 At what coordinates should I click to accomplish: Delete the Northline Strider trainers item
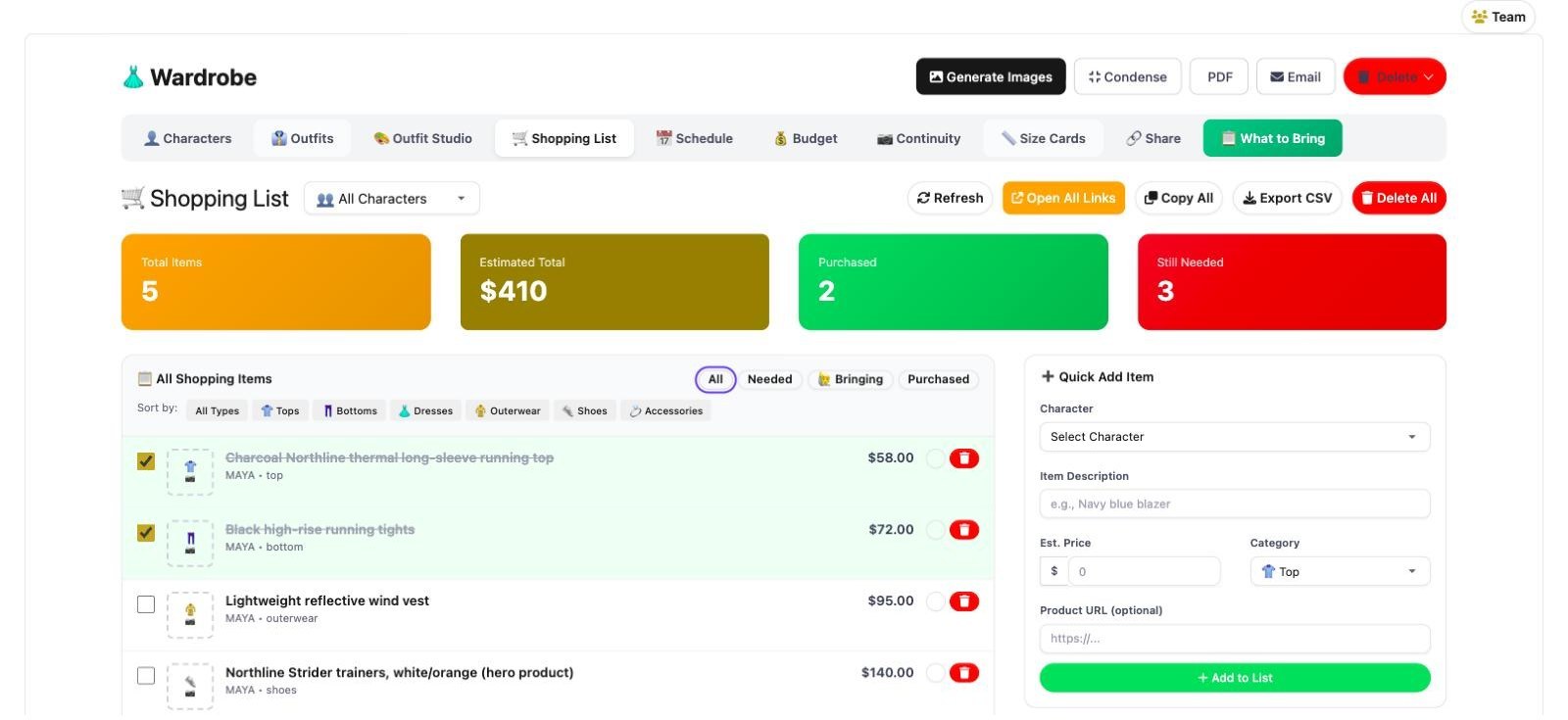coord(964,673)
